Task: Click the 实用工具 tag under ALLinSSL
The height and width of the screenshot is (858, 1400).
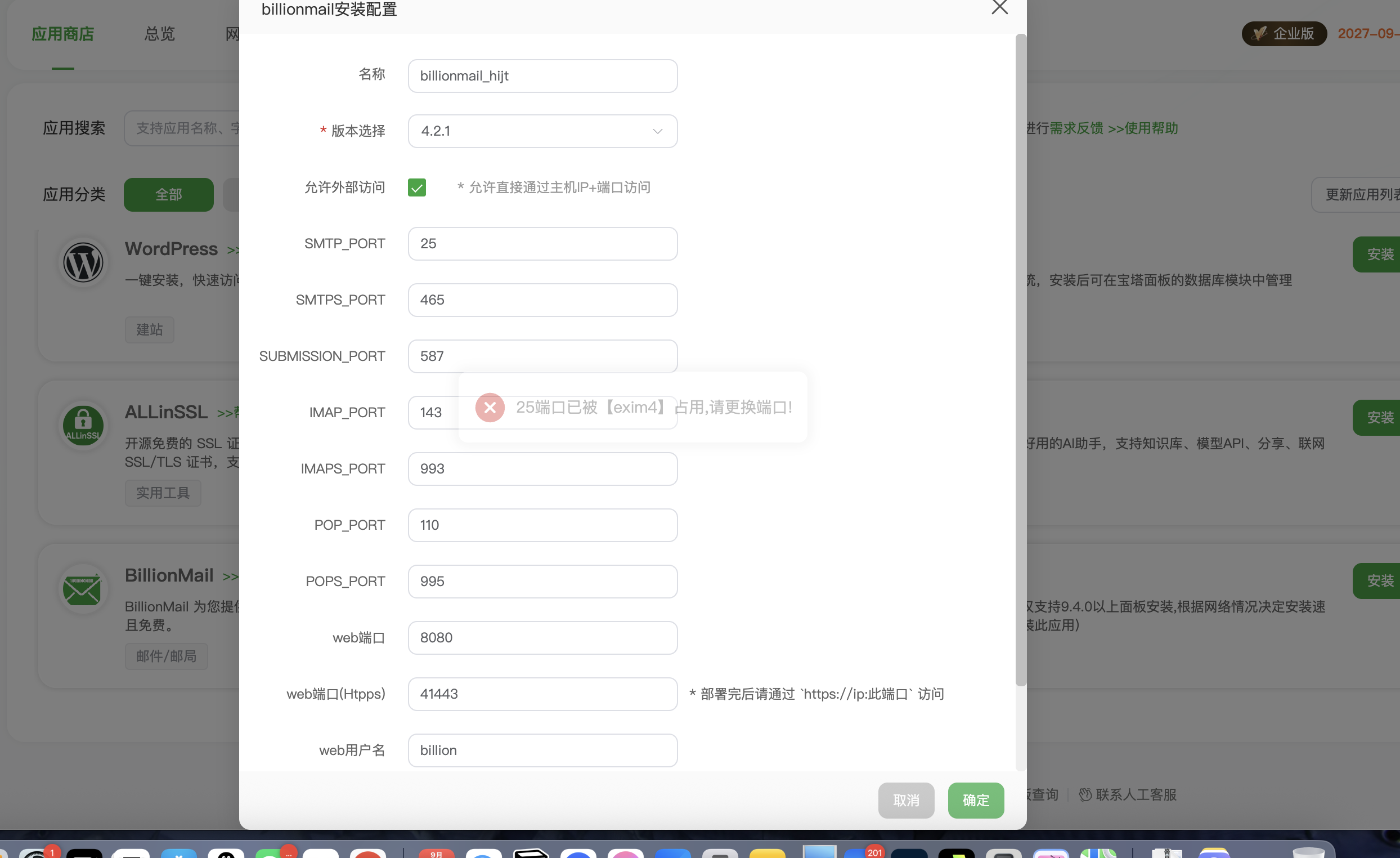Action: pyautogui.click(x=163, y=493)
